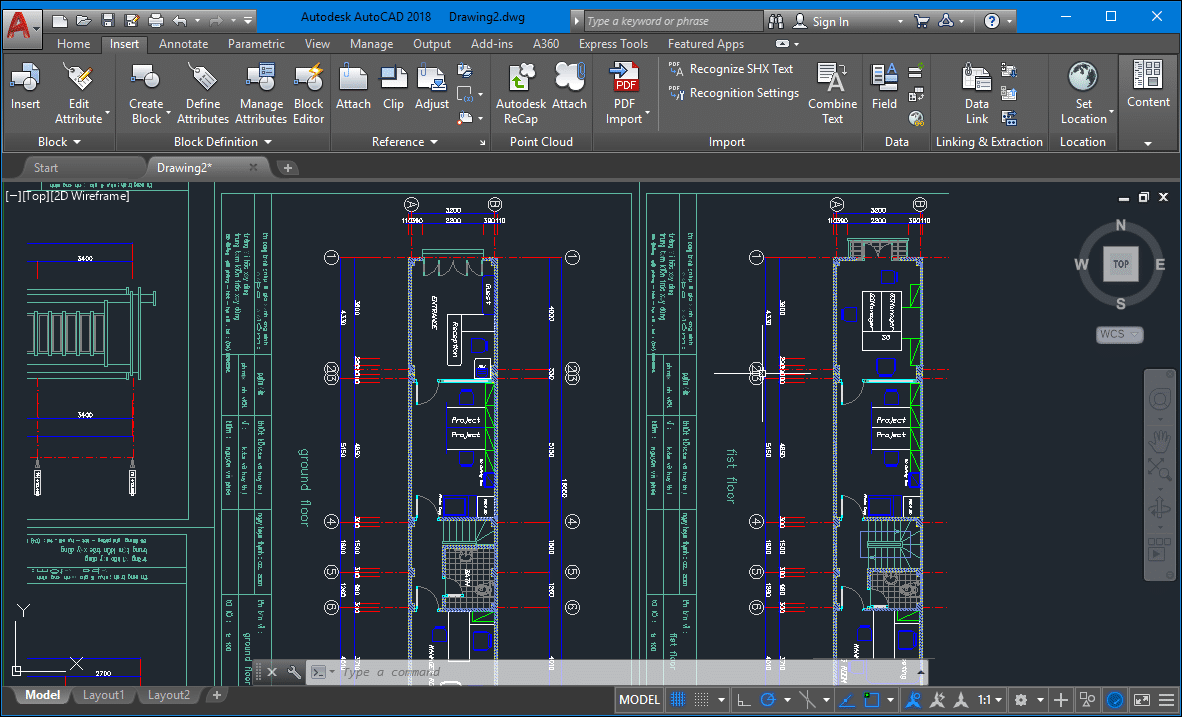Open the Layout1 tab
Screen dimensions: 1182x717
pos(104,695)
